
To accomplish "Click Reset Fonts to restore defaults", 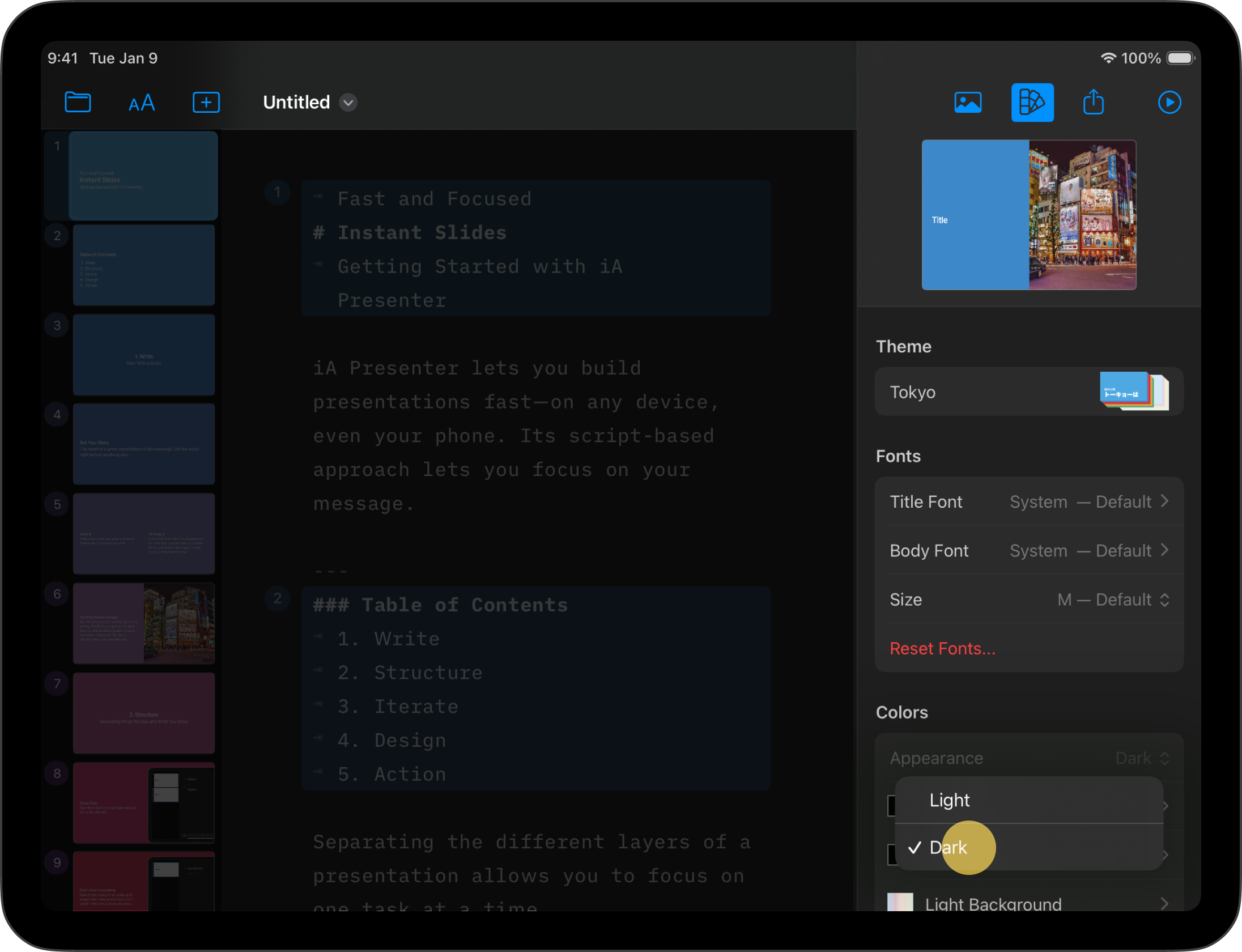I will point(942,648).
